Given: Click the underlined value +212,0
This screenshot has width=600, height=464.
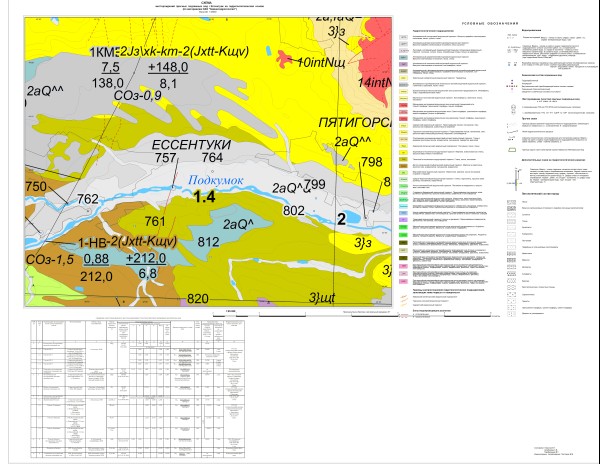Looking at the screenshot, I should pyautogui.click(x=146, y=258).
